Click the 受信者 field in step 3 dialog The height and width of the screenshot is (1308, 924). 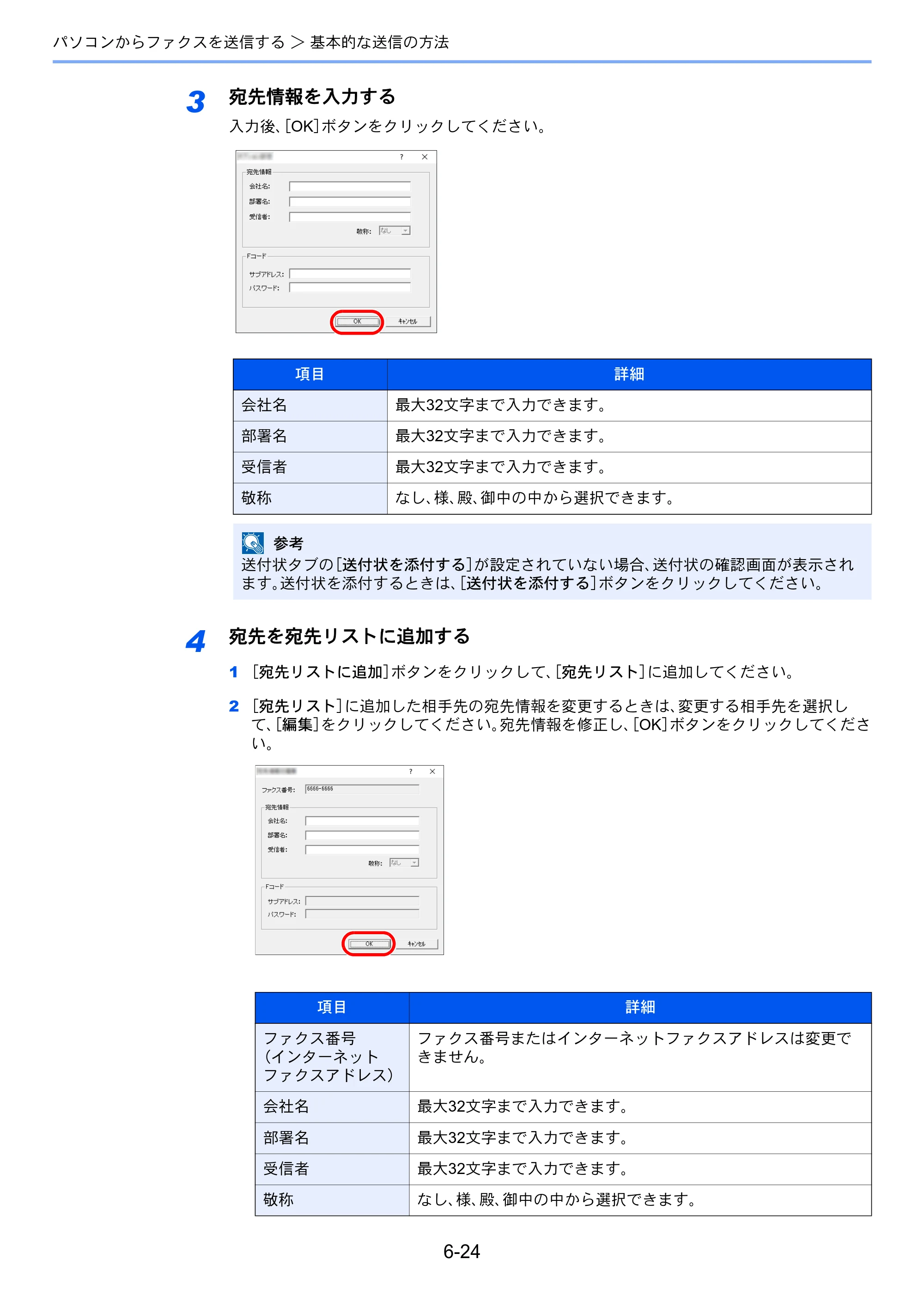pos(350,217)
